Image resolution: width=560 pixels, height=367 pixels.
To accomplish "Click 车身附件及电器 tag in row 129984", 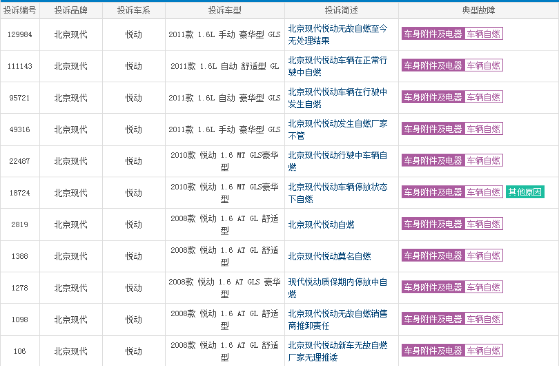I will pyautogui.click(x=433, y=34).
